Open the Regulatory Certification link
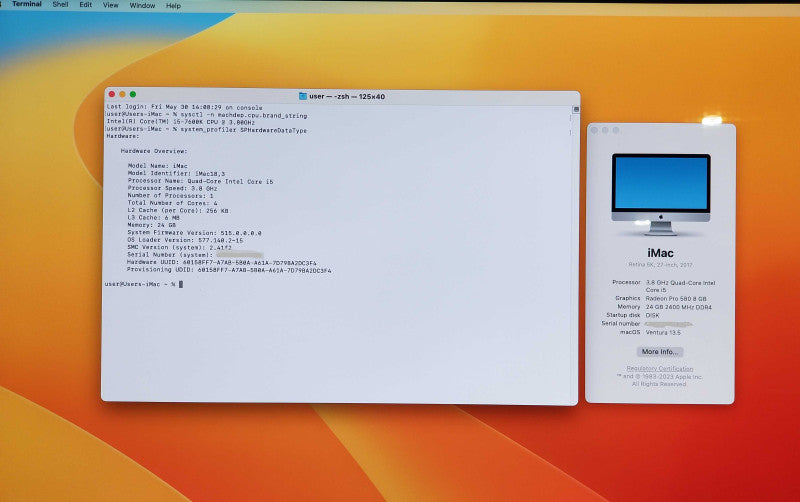 pyautogui.click(x=660, y=368)
